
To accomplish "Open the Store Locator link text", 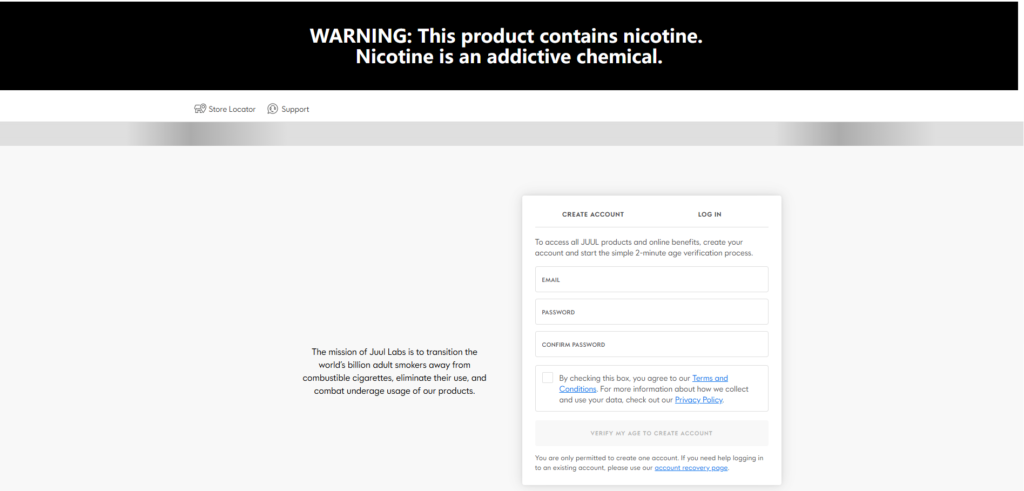I will click(232, 109).
